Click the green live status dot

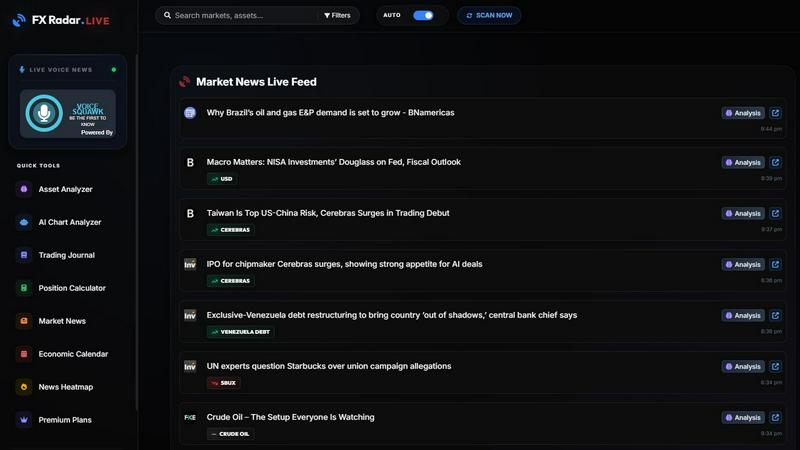(114, 69)
